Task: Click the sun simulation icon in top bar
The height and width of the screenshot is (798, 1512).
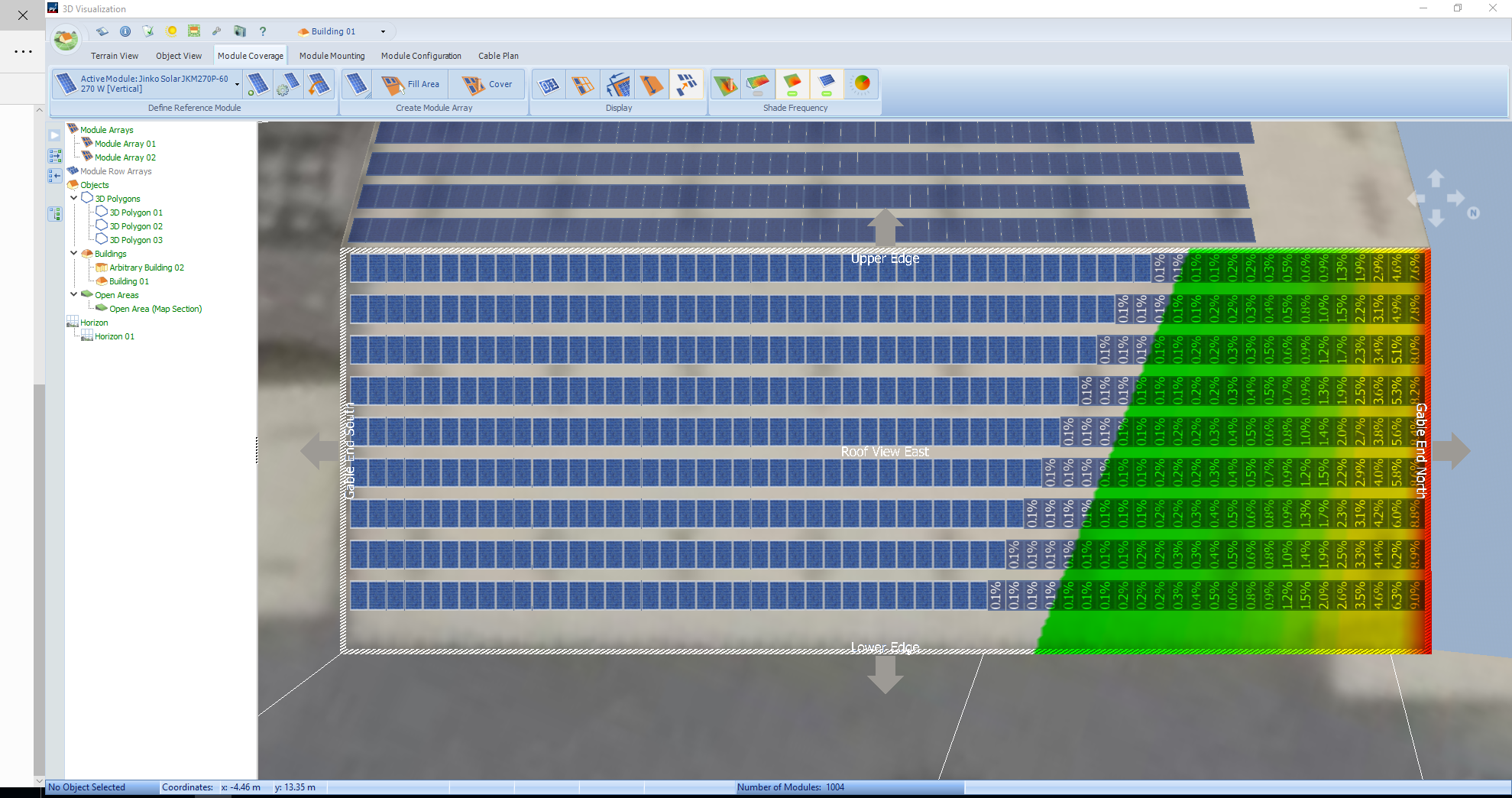Action: tap(171, 31)
